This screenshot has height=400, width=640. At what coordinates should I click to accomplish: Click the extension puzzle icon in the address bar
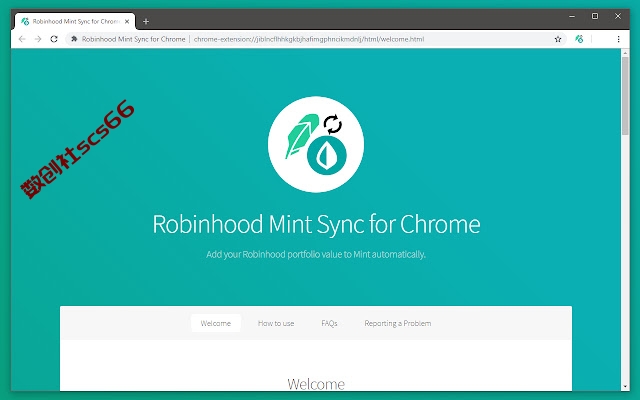pos(74,39)
